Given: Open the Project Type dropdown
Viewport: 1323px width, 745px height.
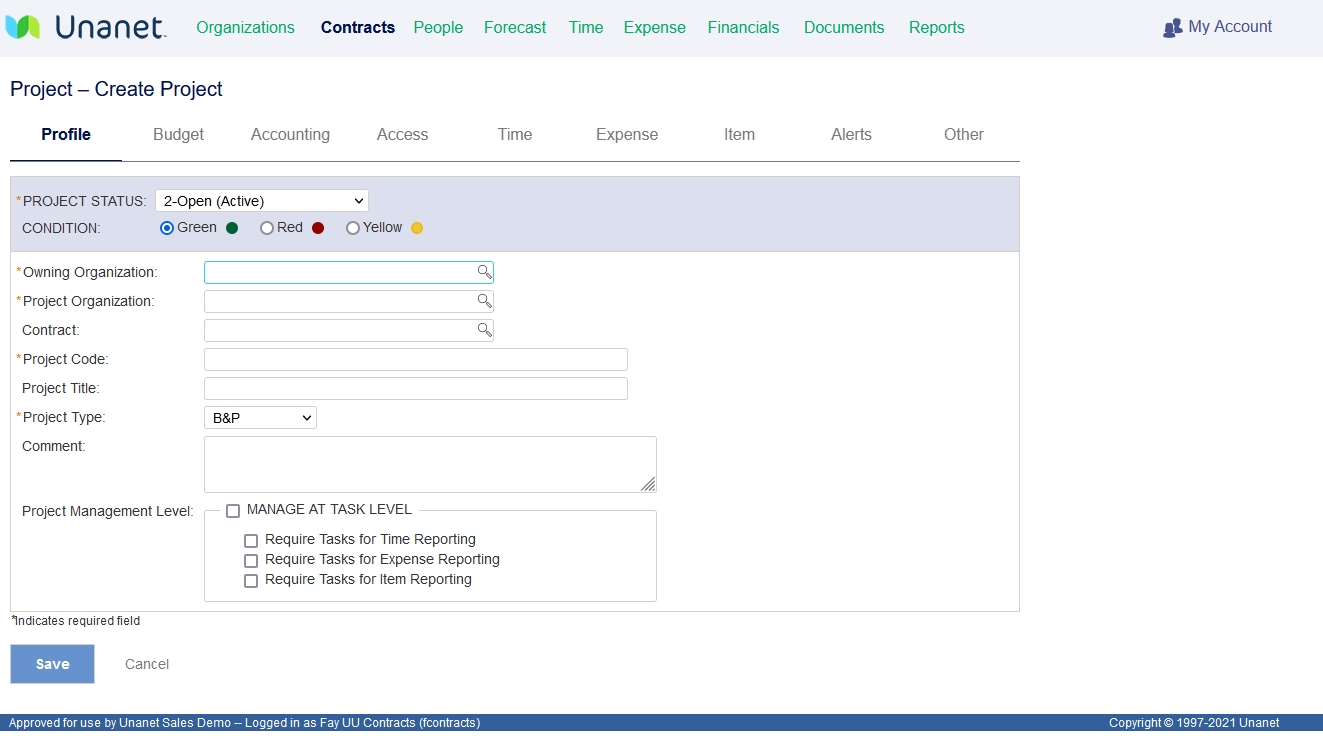Looking at the screenshot, I should pos(260,417).
